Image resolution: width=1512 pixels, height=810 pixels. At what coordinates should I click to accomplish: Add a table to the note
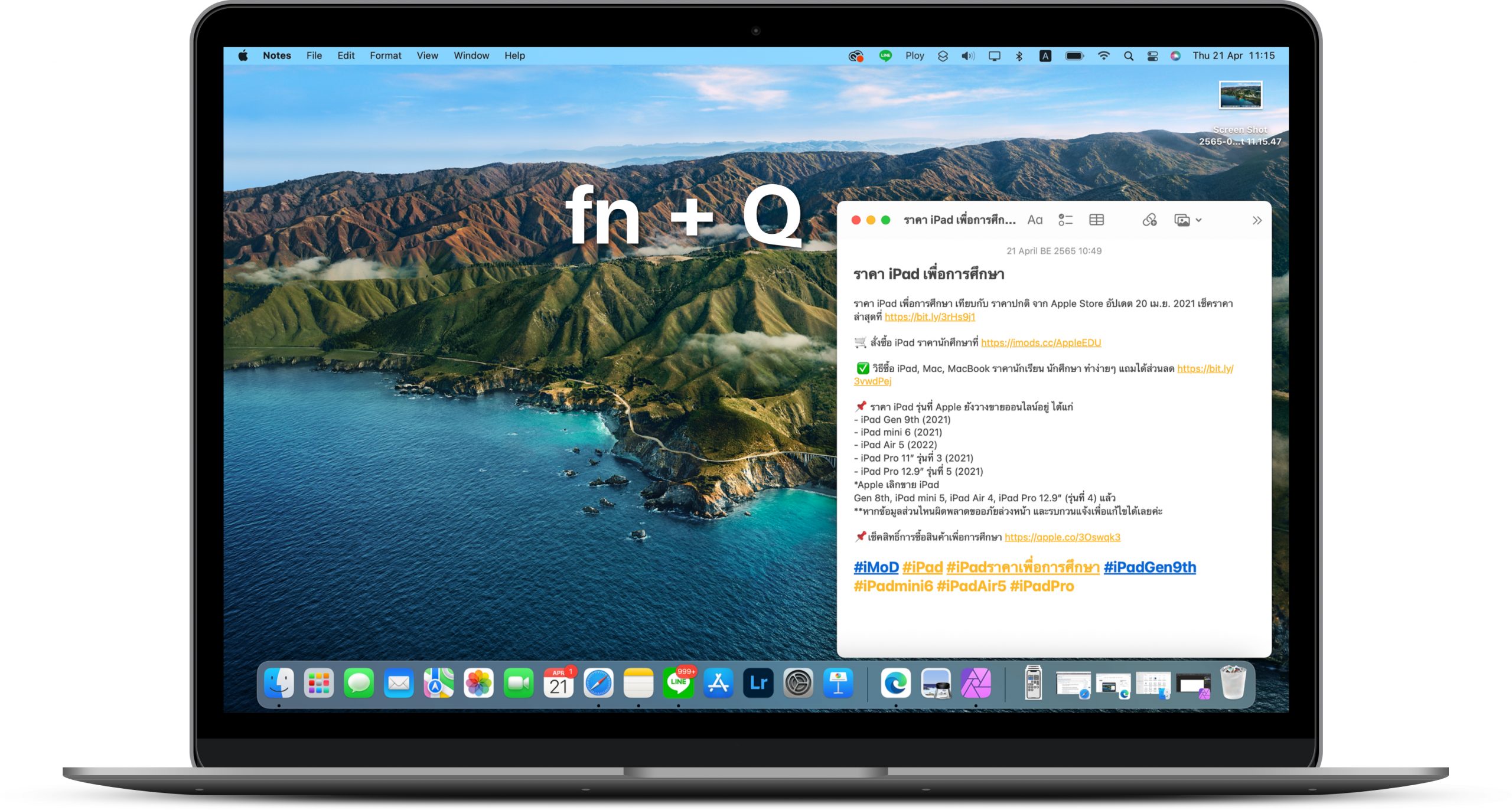pos(1096,220)
